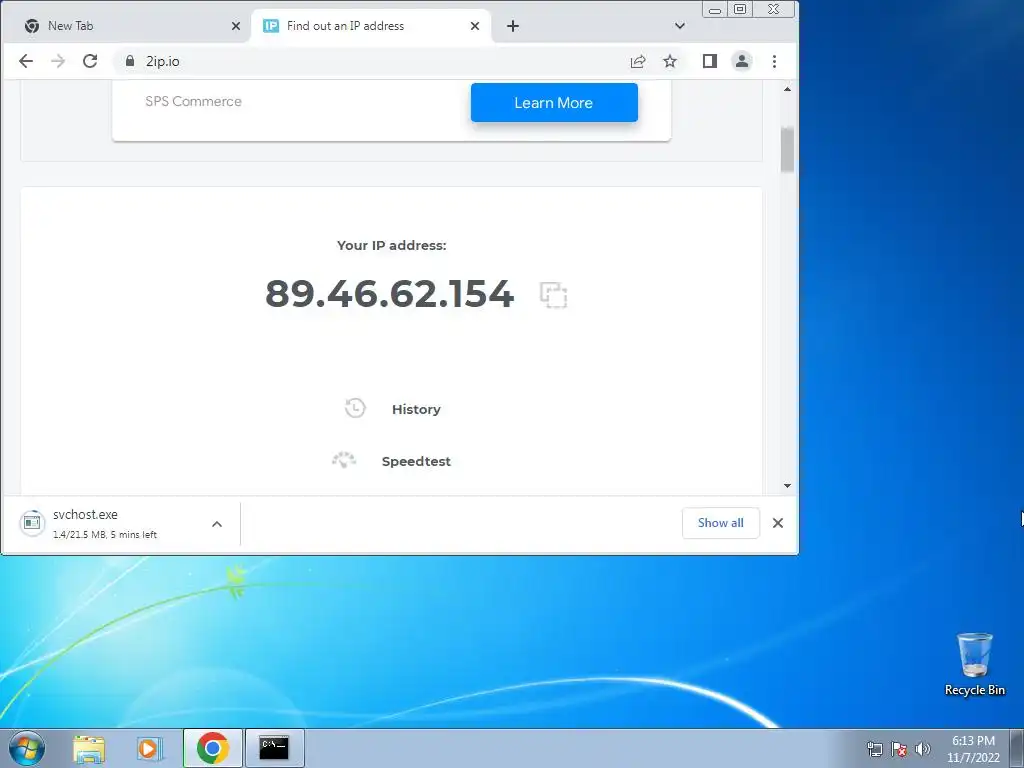1024x768 pixels.
Task: Click the 89.46.62.154 IP address text
Action: coord(389,293)
